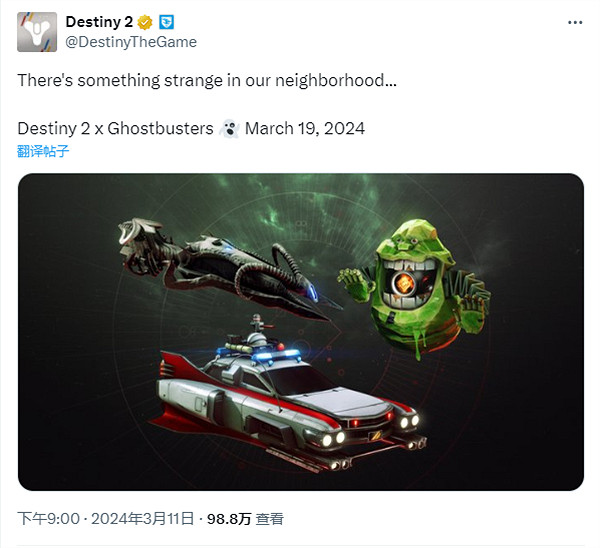Image resolution: width=600 pixels, height=548 pixels.
Task: Click the 2024年3月11日 post date
Action: click(x=142, y=519)
